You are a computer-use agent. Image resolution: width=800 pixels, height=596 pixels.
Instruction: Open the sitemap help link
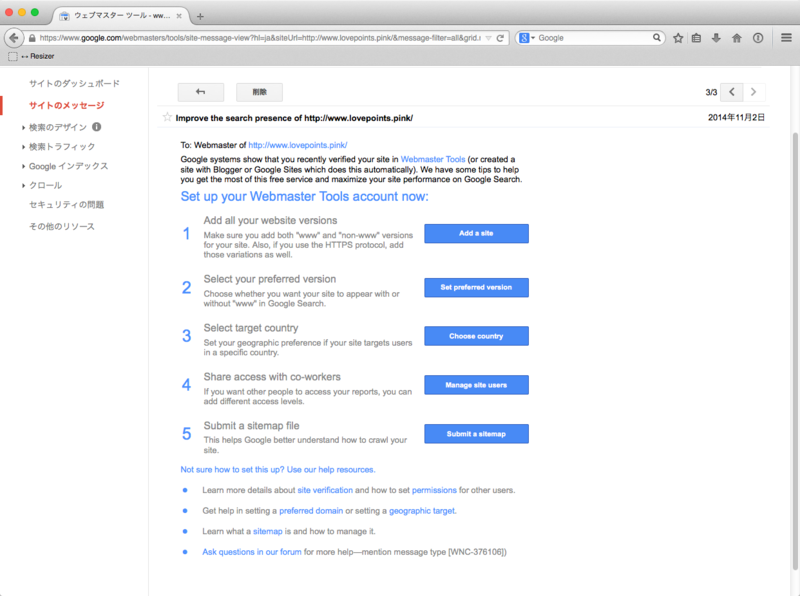coord(267,531)
